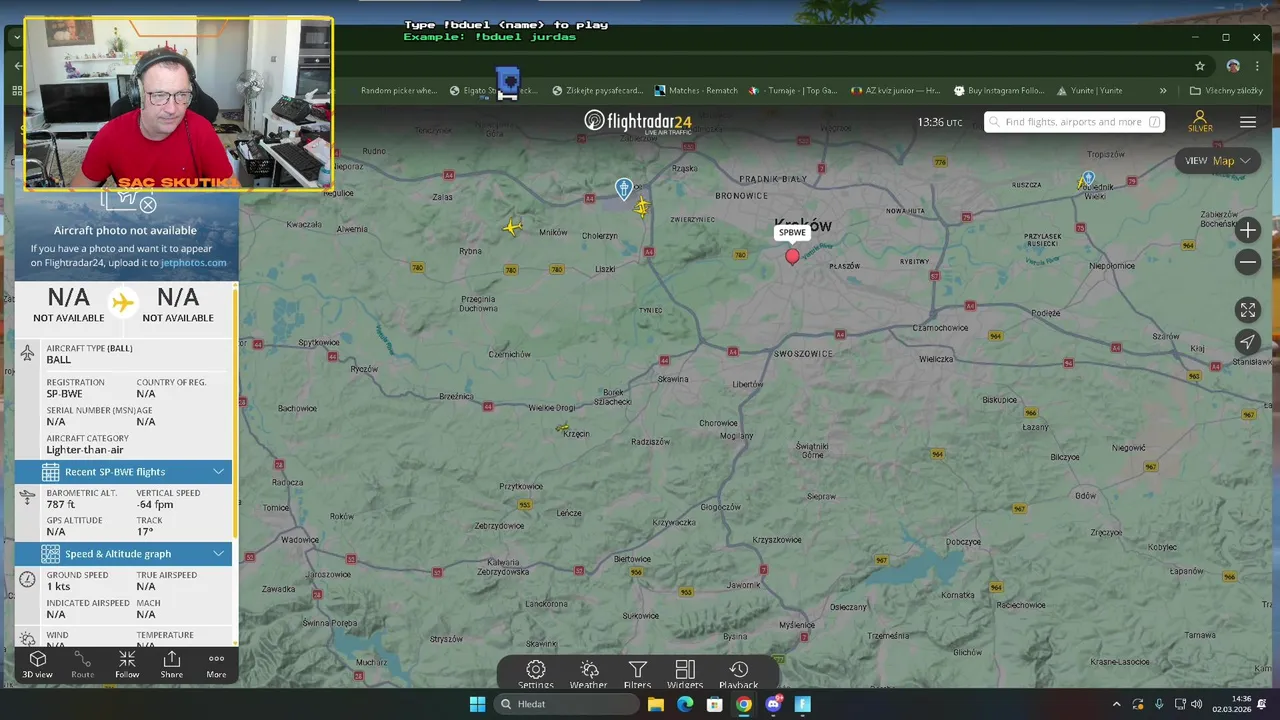The image size is (1280, 720).
Task: Open the volume control in system tray
Action: click(x=1197, y=704)
